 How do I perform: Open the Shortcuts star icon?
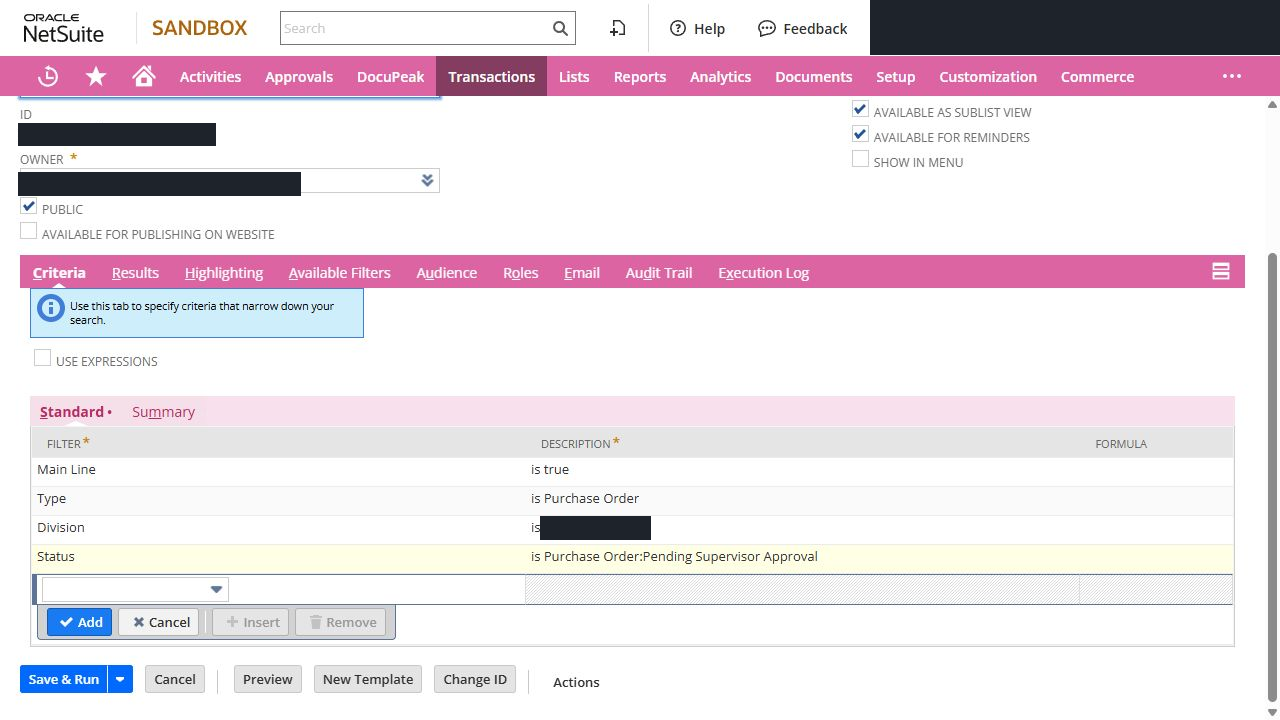(x=96, y=76)
